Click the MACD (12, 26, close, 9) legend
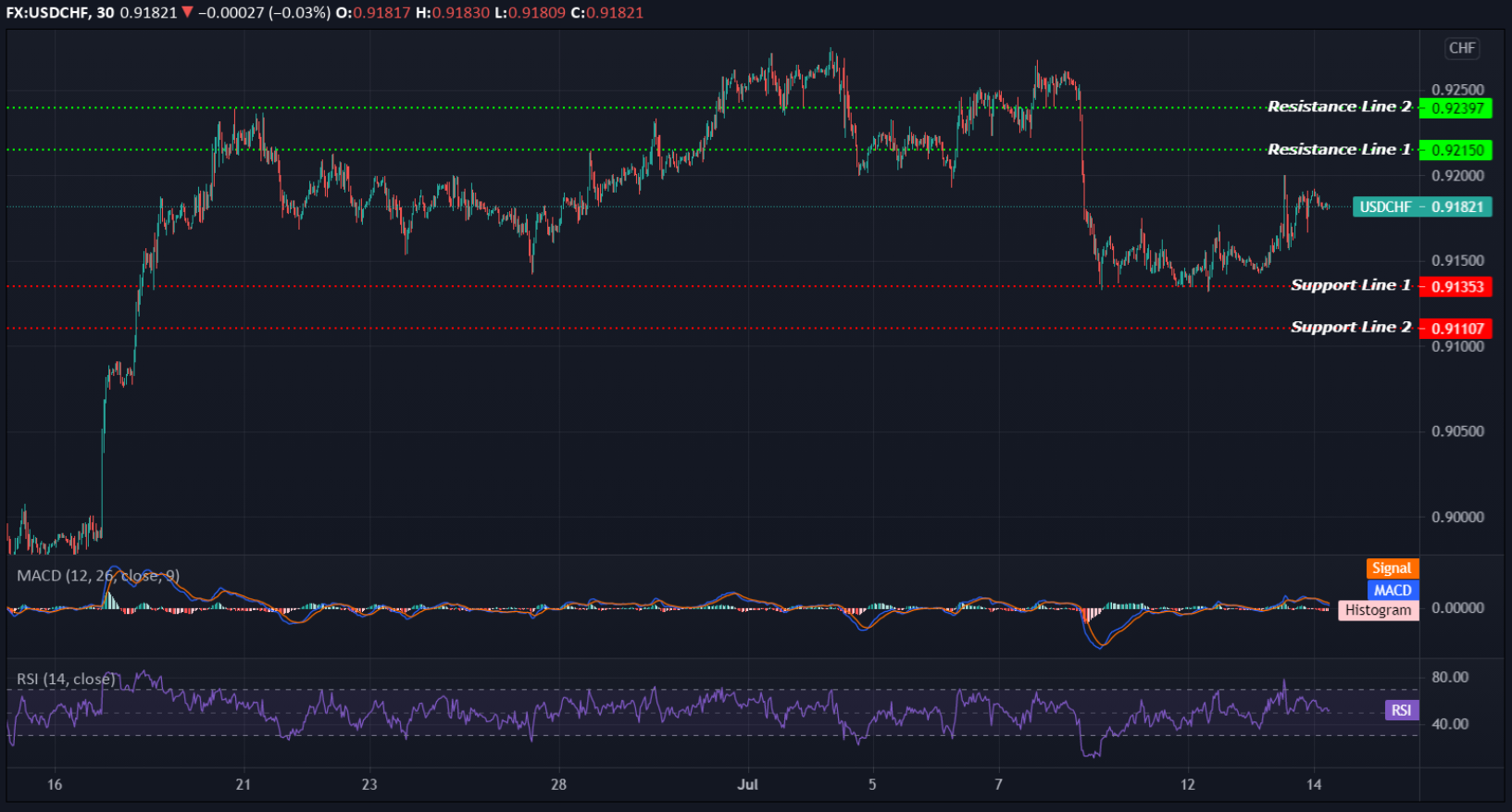 98,576
